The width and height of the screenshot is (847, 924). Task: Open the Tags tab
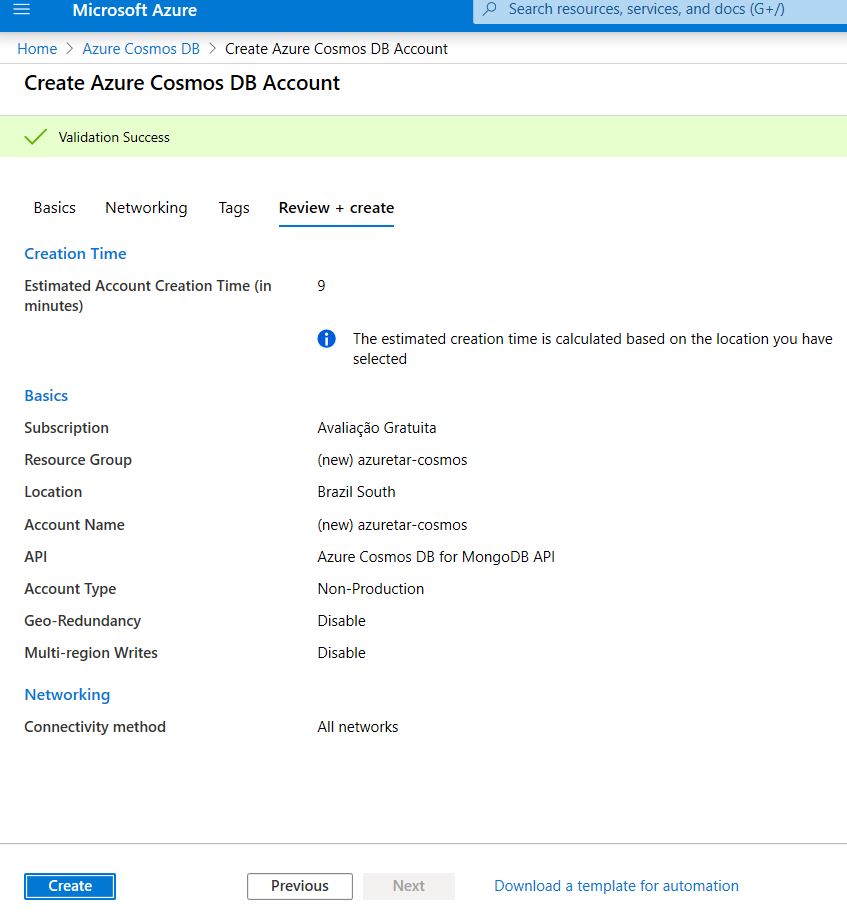point(234,208)
